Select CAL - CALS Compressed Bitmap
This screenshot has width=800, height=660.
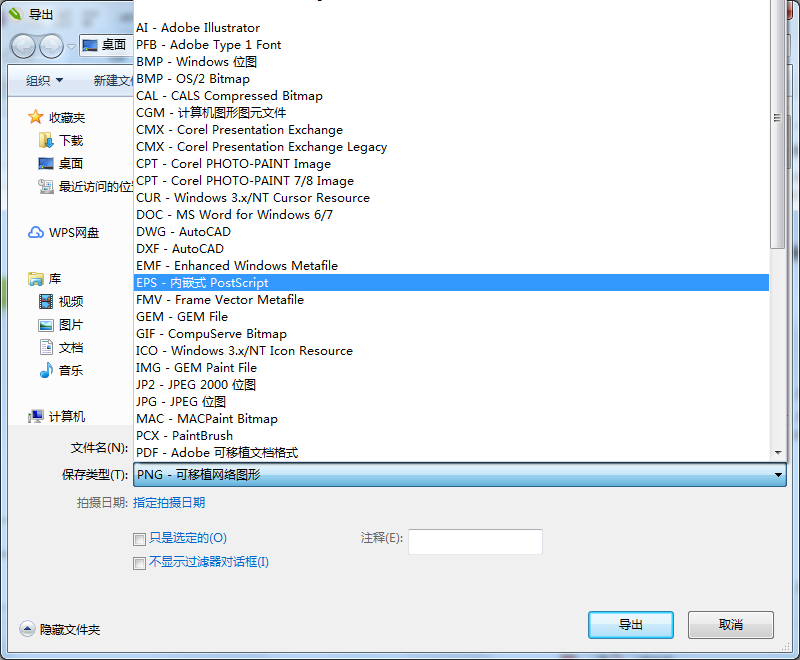tap(452, 96)
